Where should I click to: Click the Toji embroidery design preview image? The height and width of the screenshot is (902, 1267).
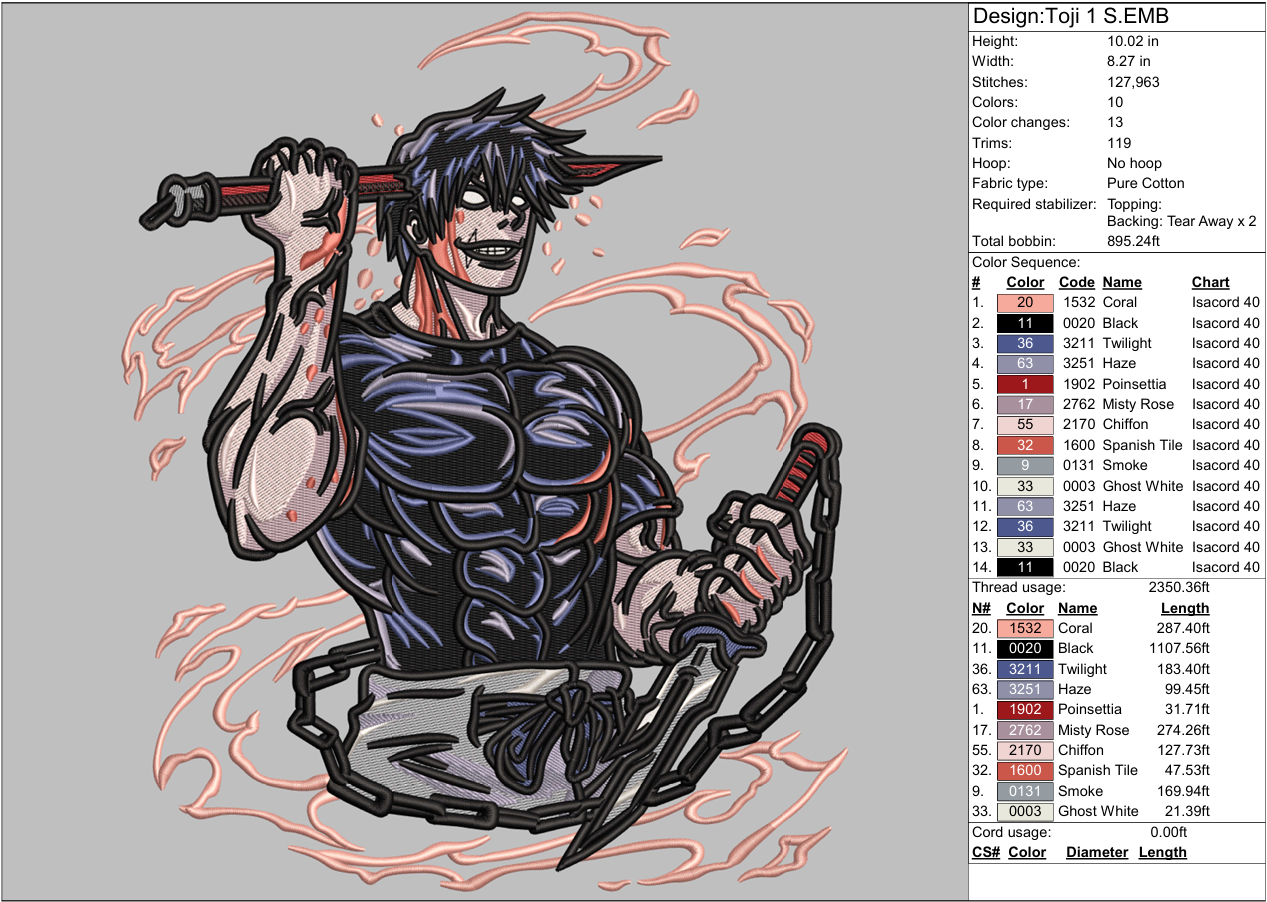pos(484,451)
